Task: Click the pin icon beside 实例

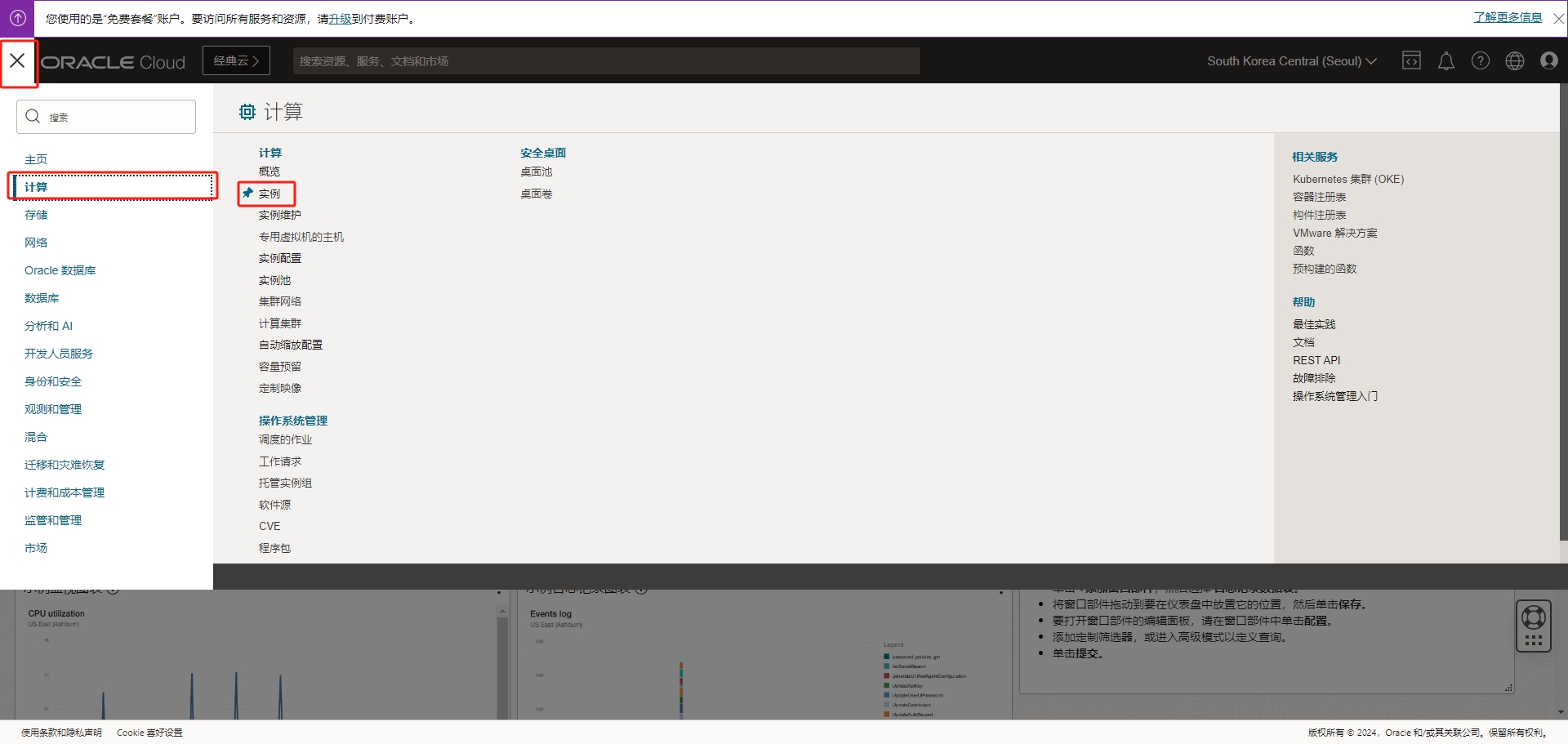Action: (x=248, y=193)
